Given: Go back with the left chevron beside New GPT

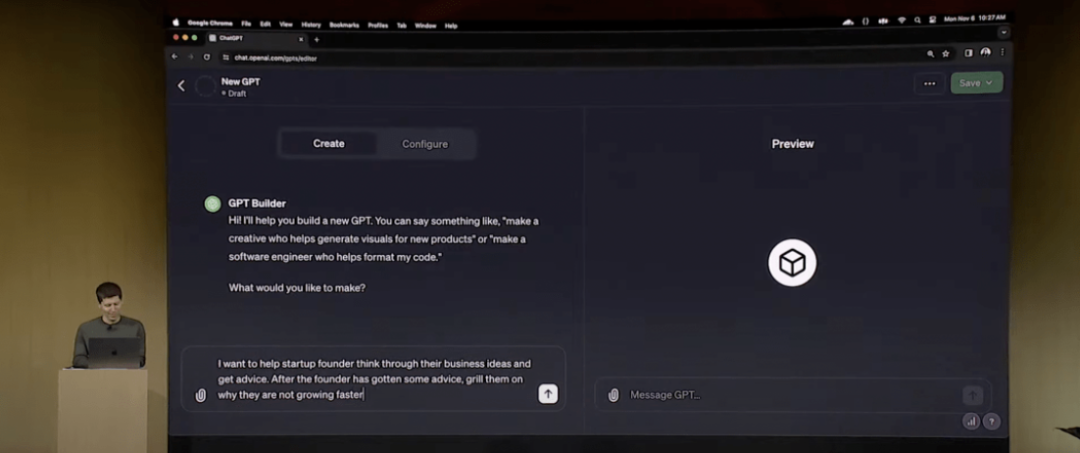Looking at the screenshot, I should point(181,85).
